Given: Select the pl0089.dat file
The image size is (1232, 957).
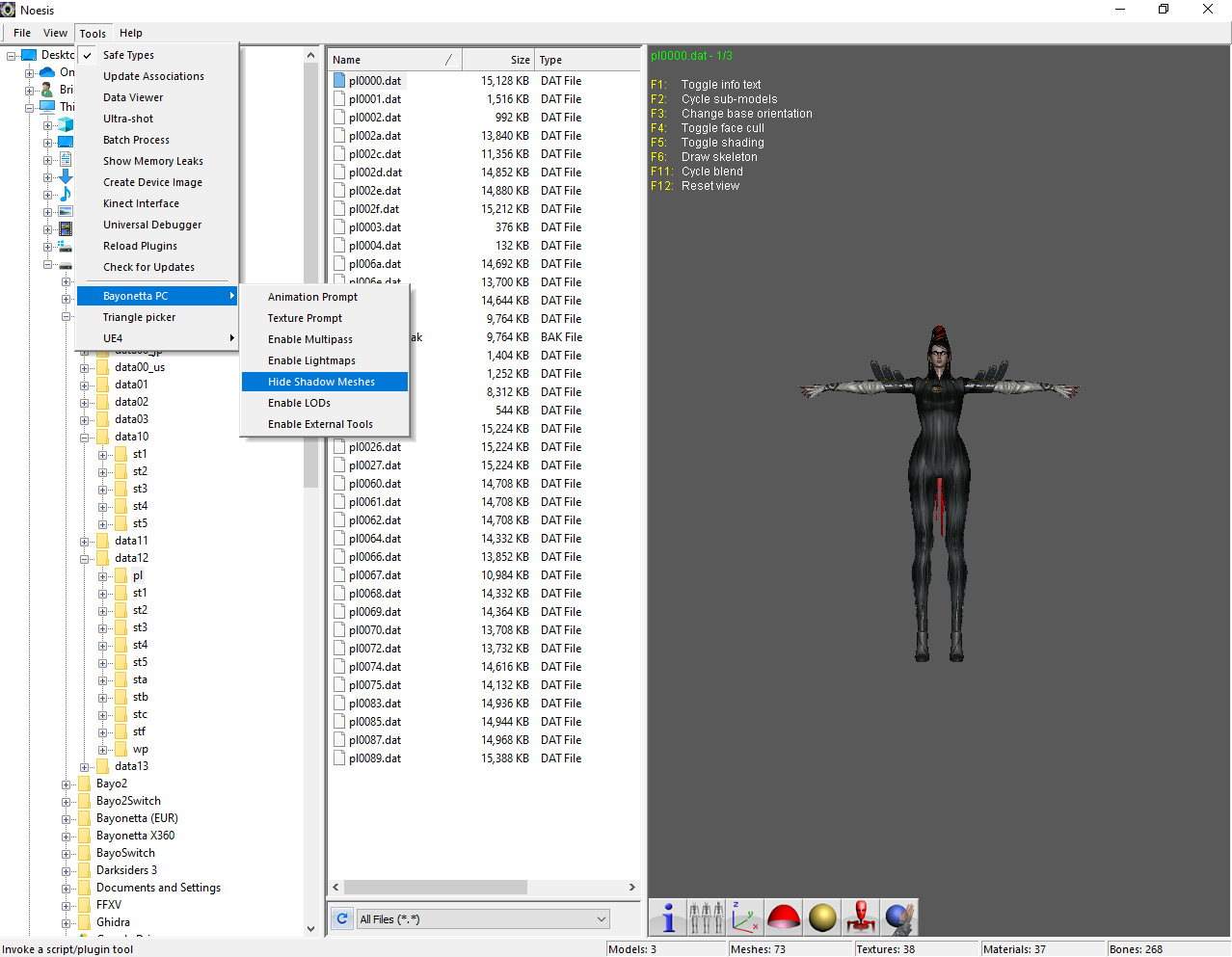Looking at the screenshot, I should point(375,758).
